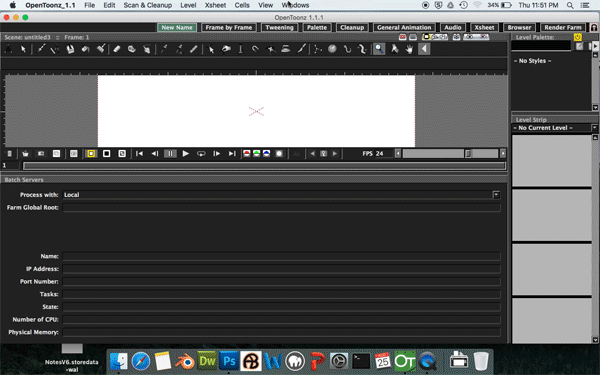Select the Geometric shape tool

(55, 49)
